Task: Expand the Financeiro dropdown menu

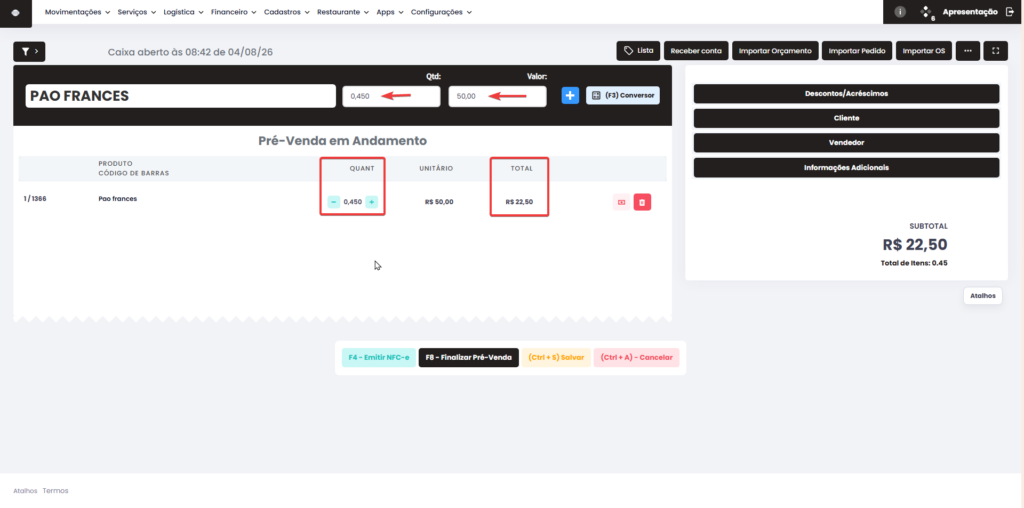Action: (234, 12)
